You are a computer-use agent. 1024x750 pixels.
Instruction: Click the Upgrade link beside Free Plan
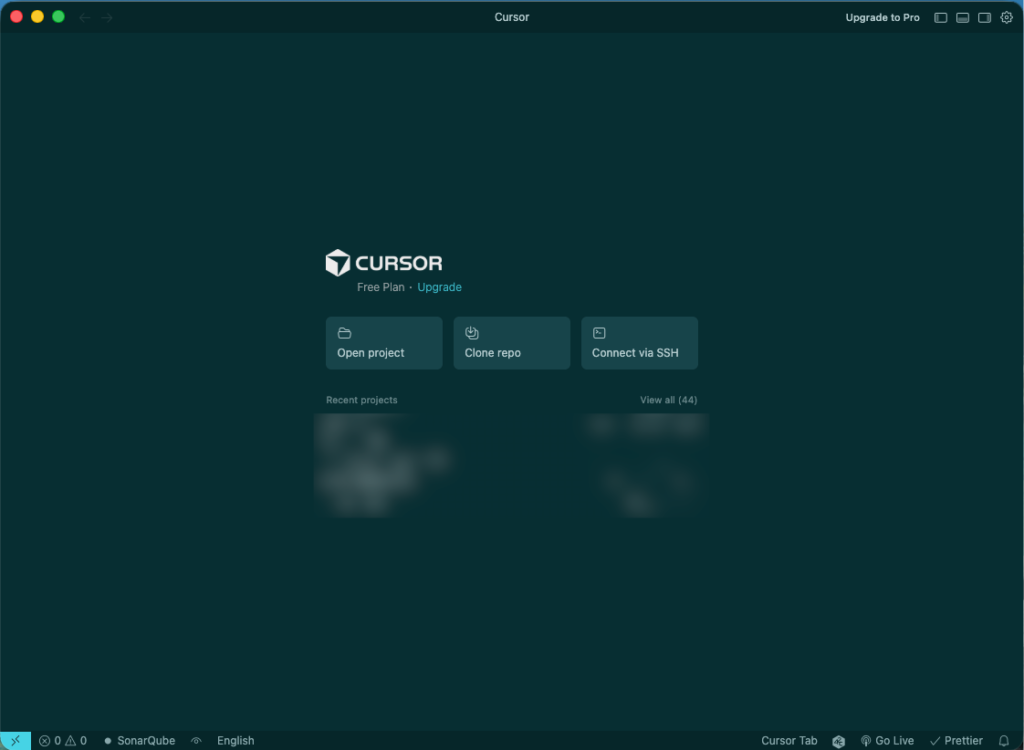(x=439, y=287)
